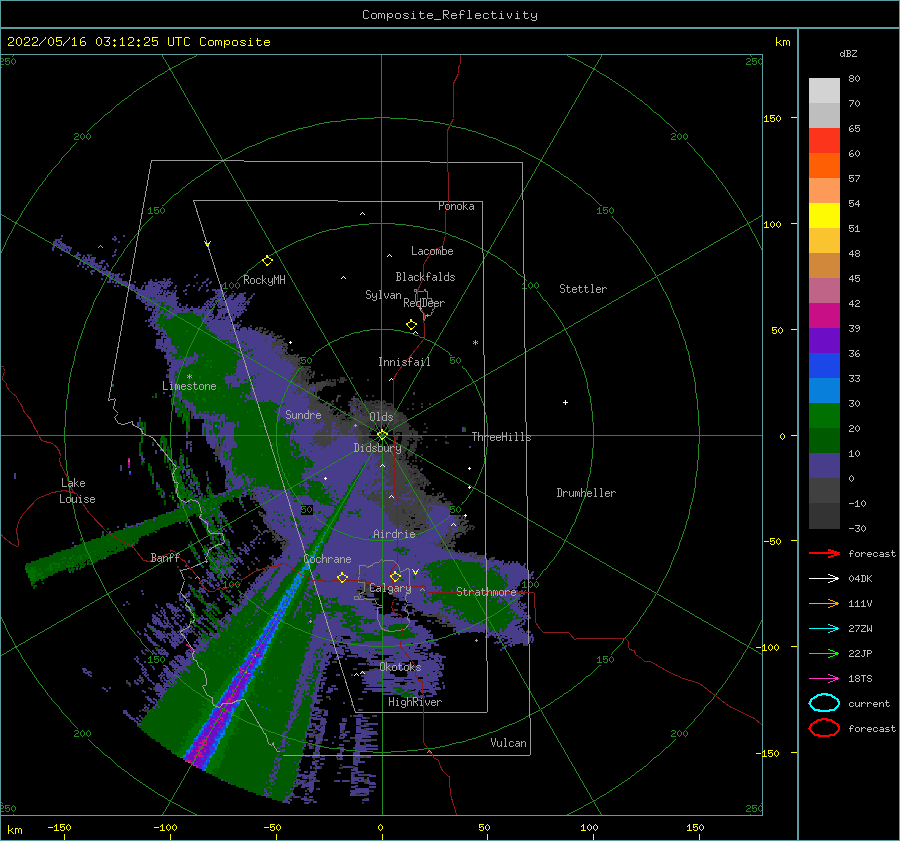This screenshot has width=900, height=841.
Task: Click the ThreeHills city label
Action: tap(501, 437)
